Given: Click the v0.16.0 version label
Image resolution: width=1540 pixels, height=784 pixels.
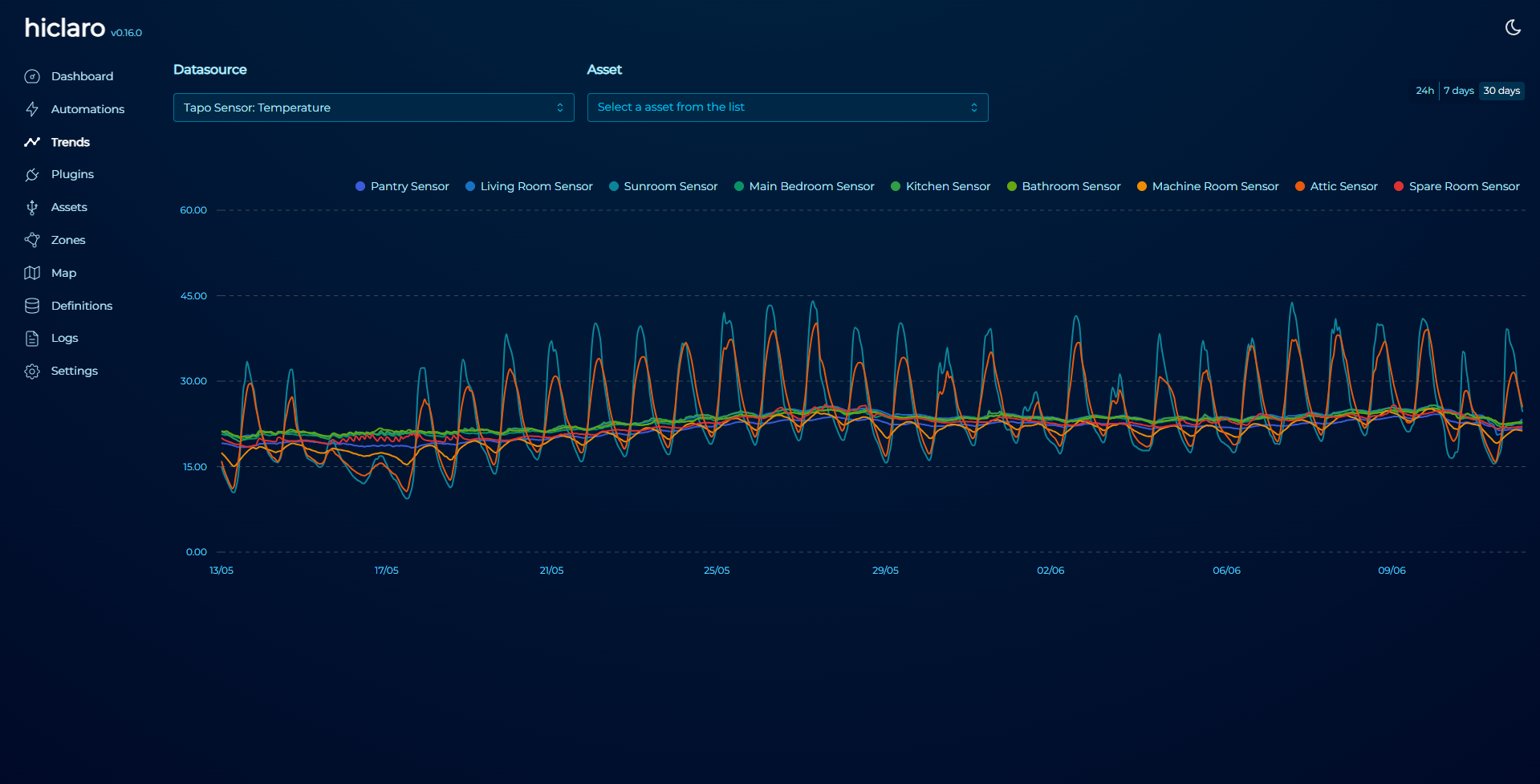Looking at the screenshot, I should (126, 33).
